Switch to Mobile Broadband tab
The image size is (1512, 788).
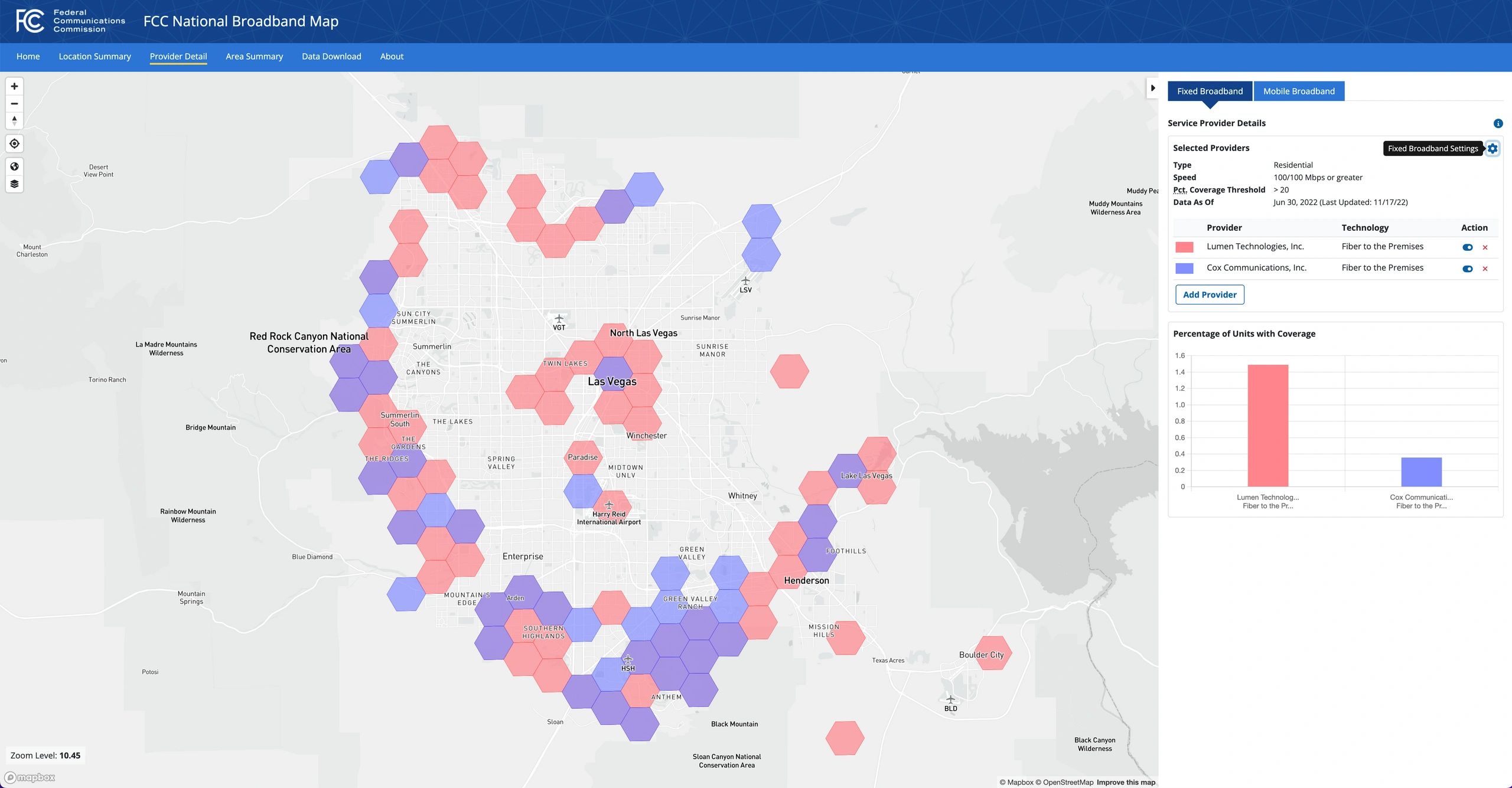pyautogui.click(x=1299, y=91)
